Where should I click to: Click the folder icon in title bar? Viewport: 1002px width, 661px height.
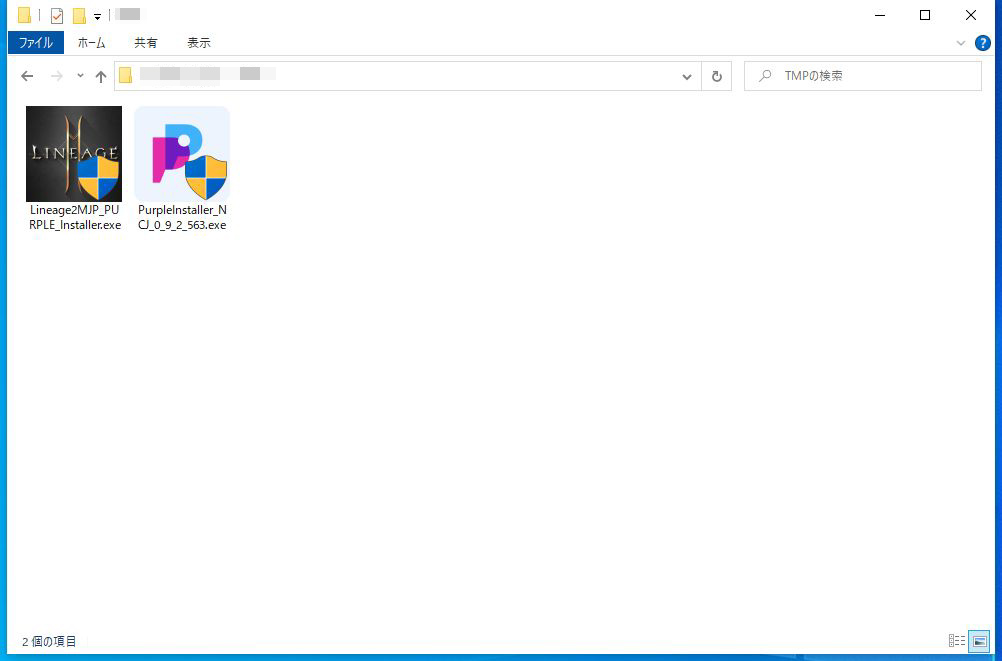click(x=24, y=15)
